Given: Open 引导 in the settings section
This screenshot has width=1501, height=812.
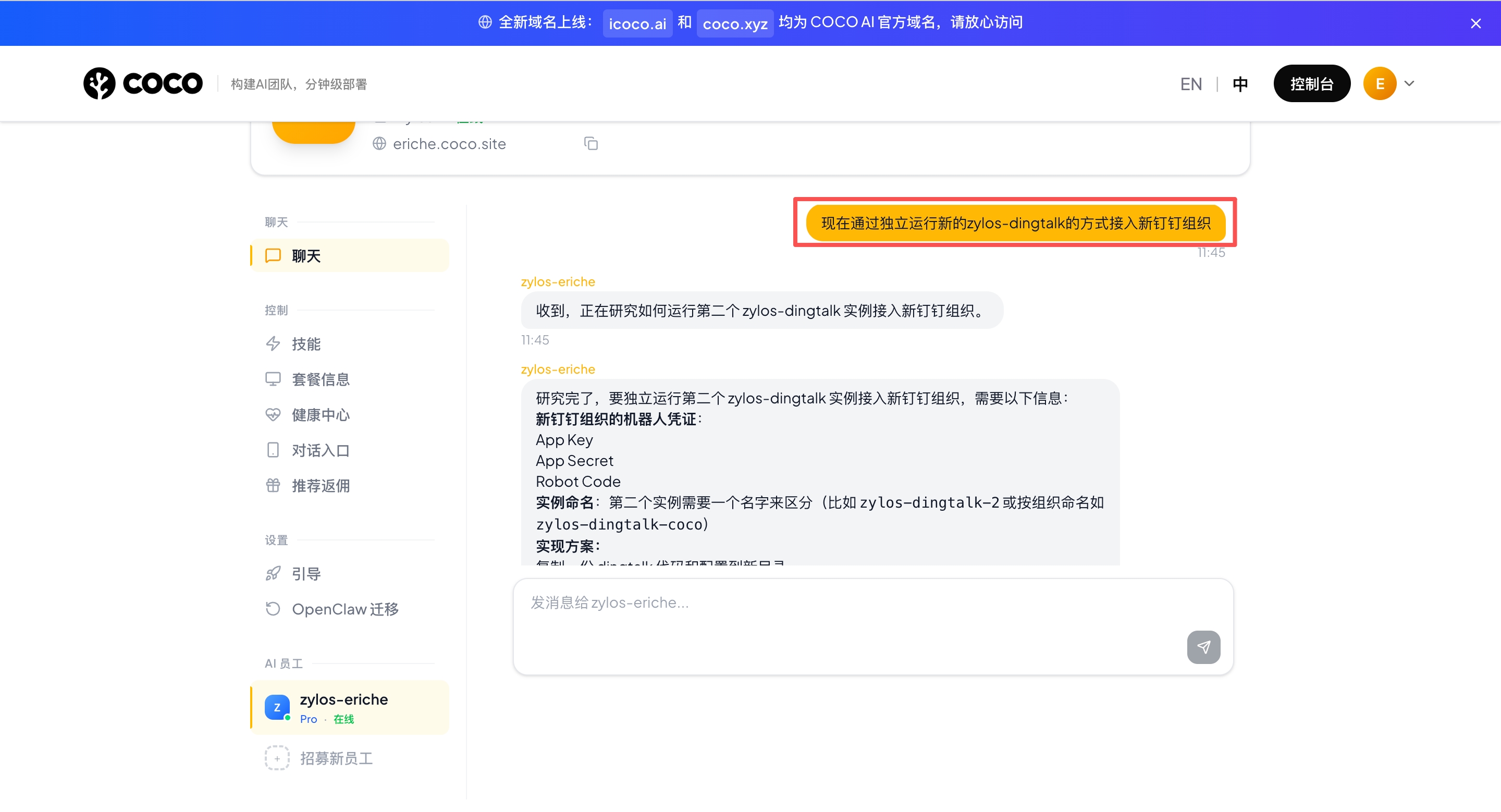Looking at the screenshot, I should click(x=350, y=574).
